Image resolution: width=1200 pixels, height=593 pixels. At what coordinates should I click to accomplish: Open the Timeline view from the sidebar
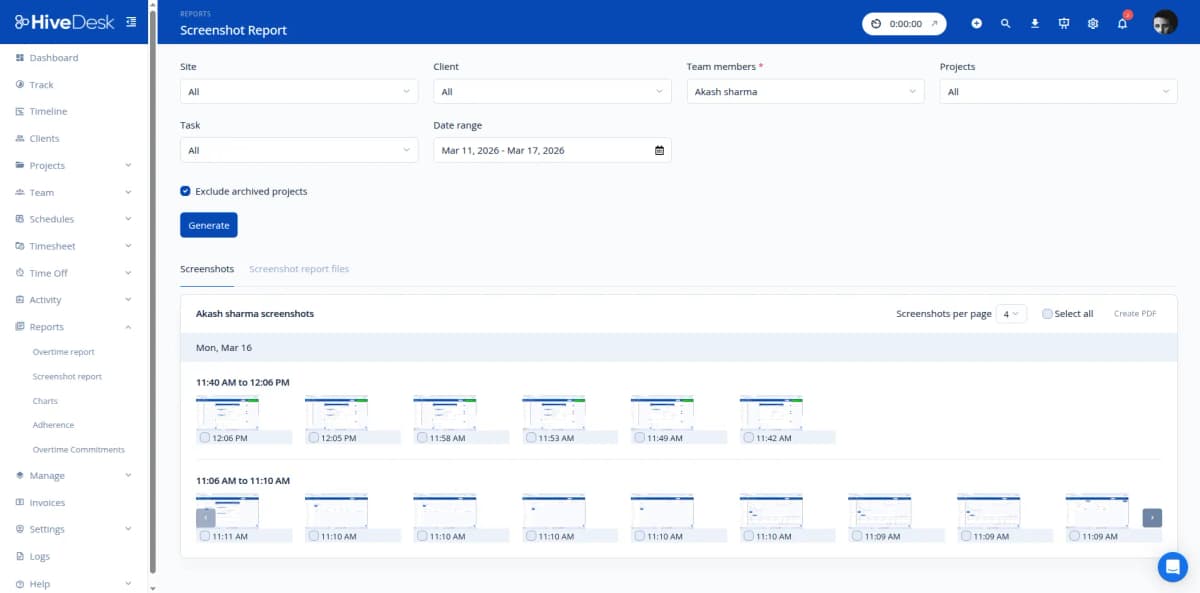pyautogui.click(x=46, y=111)
